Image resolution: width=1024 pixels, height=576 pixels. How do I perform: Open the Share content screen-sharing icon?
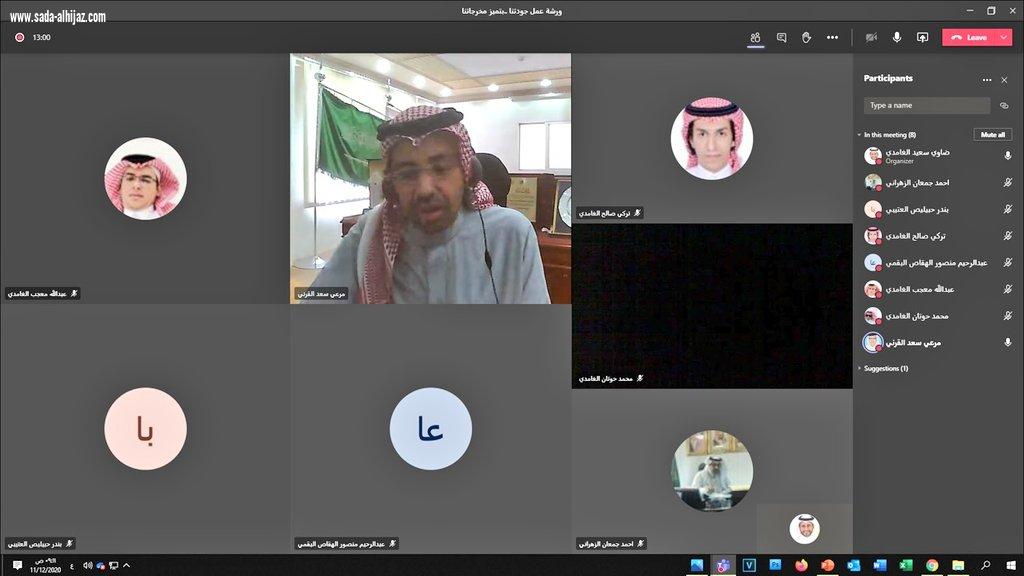pyautogui.click(x=923, y=37)
